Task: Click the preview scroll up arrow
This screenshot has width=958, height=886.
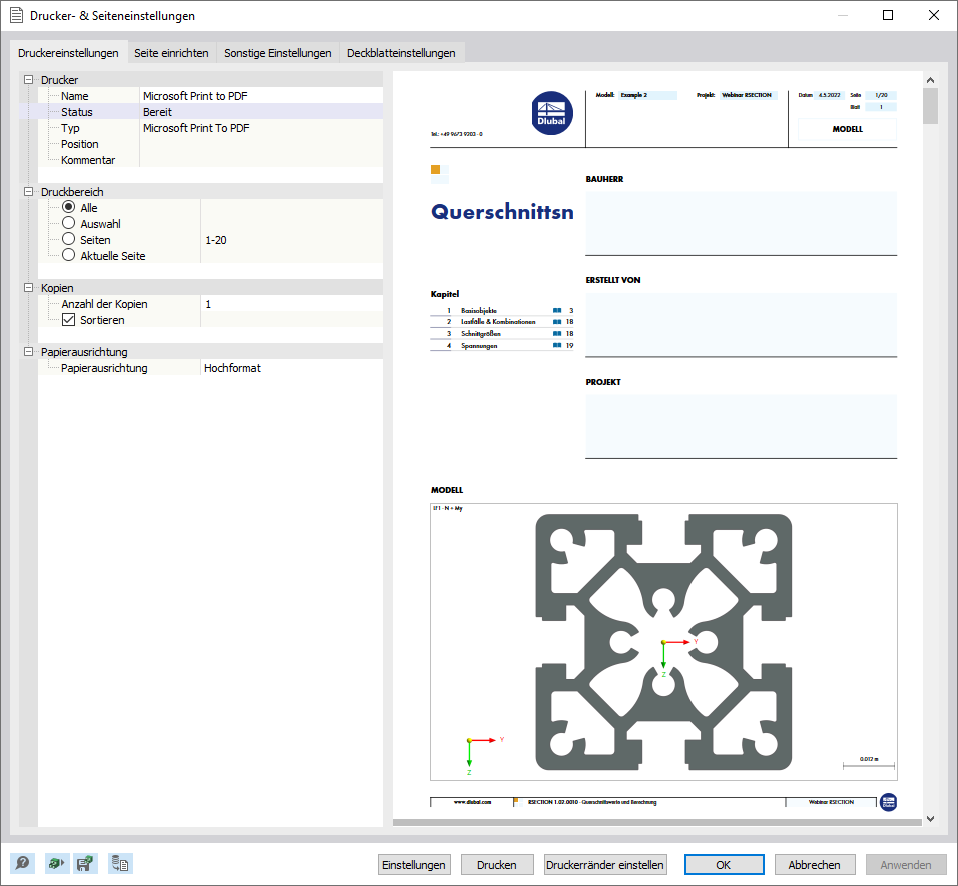Action: (930, 80)
